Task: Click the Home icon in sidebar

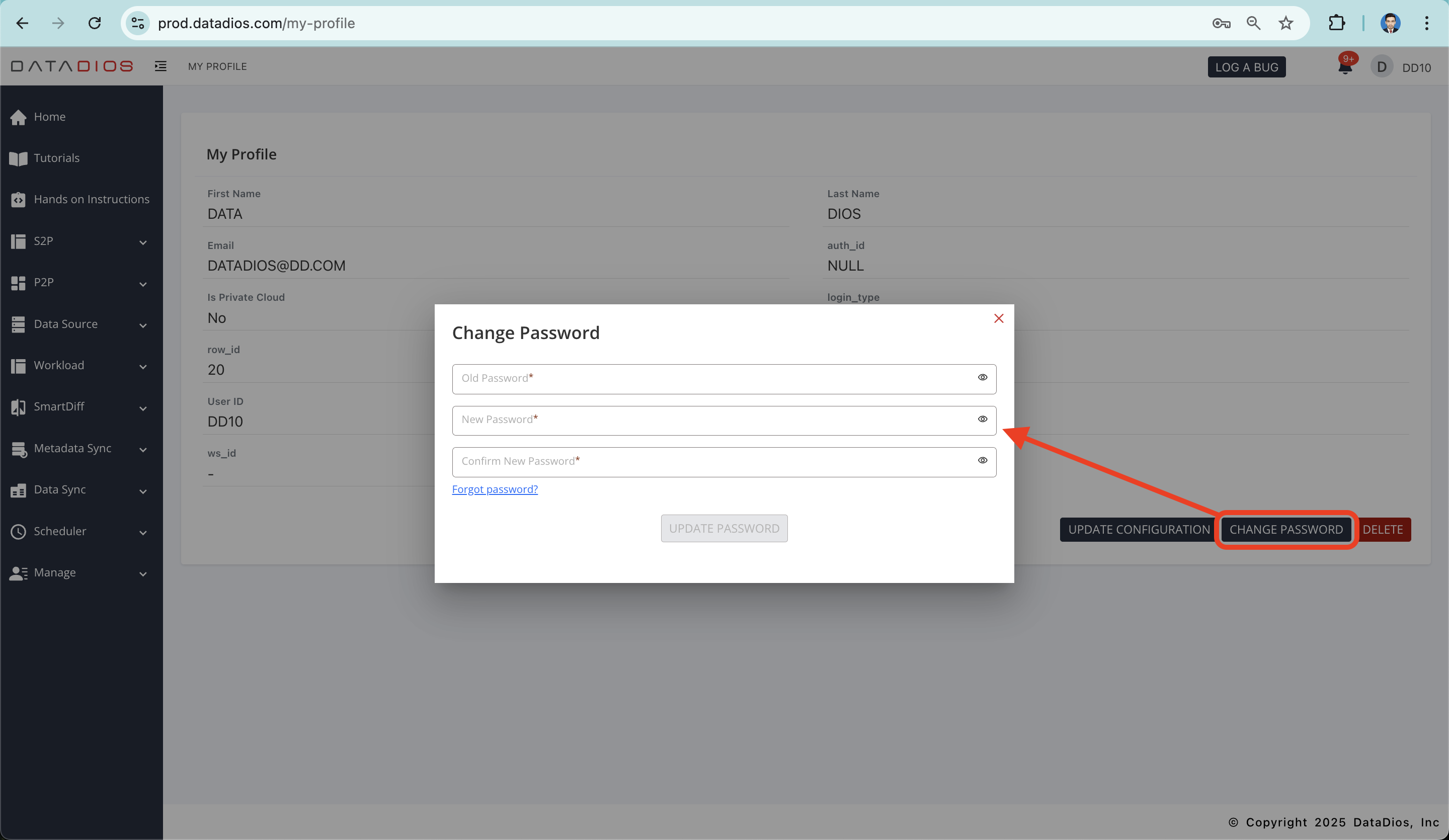Action: coord(19,117)
